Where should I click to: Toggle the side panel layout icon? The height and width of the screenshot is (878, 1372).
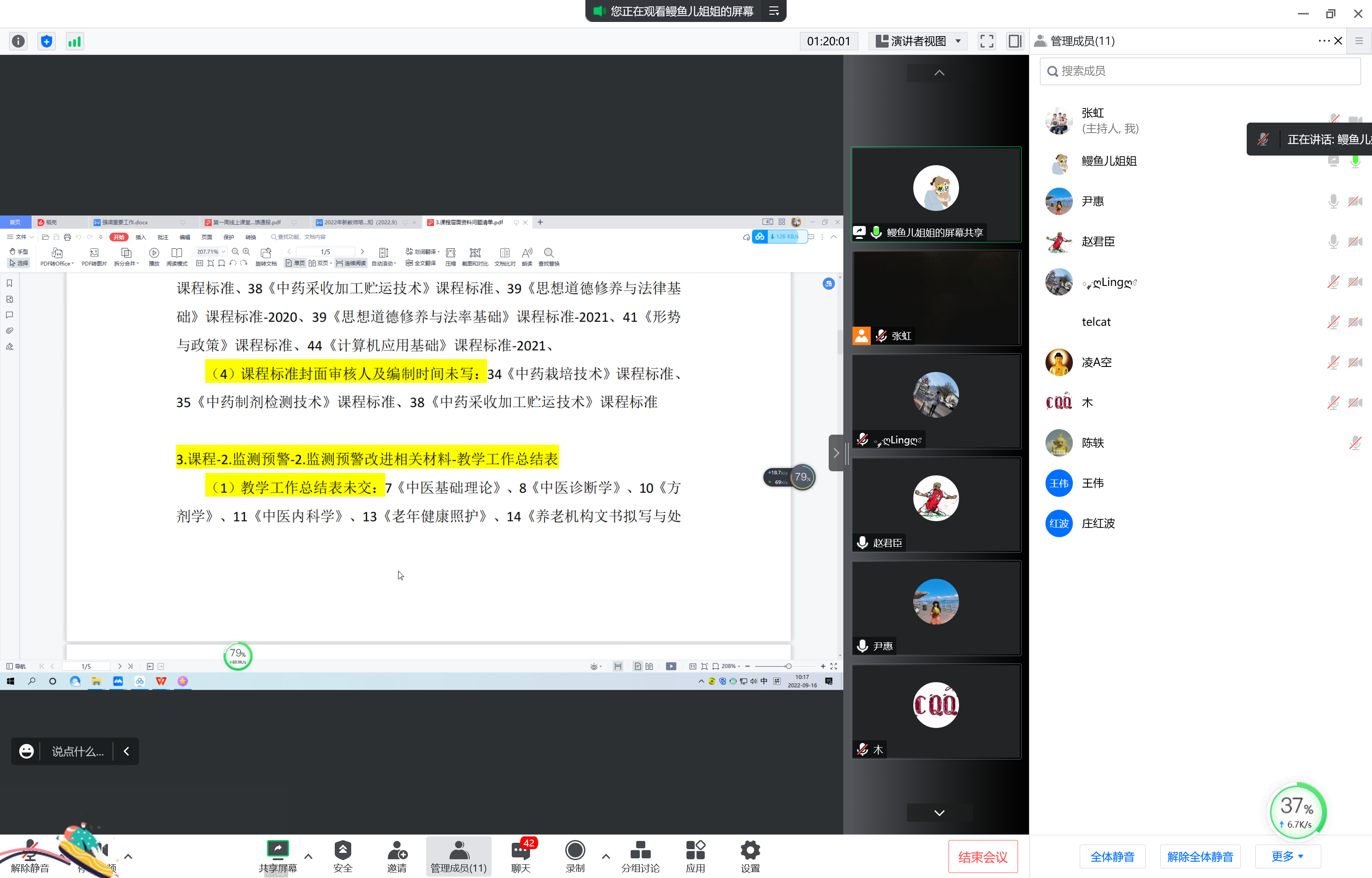1015,41
